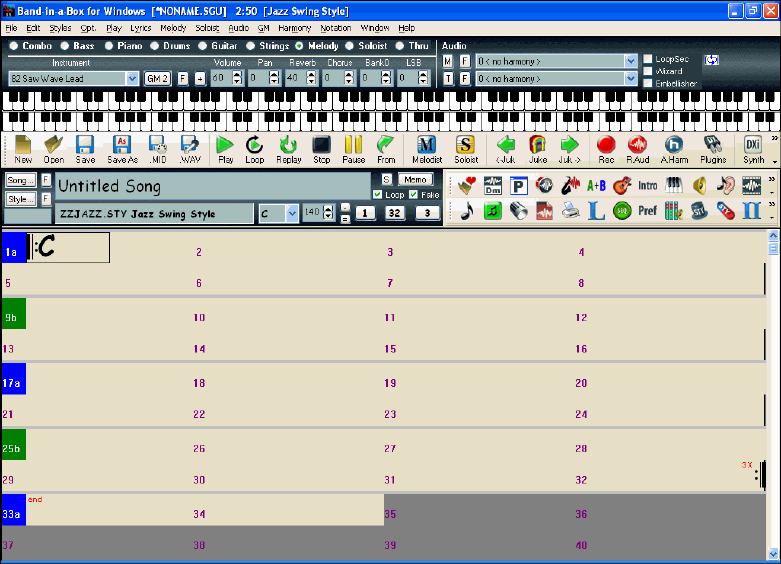The width and height of the screenshot is (781, 564).
Task: Open the key signature C dropdown
Action: (292, 213)
